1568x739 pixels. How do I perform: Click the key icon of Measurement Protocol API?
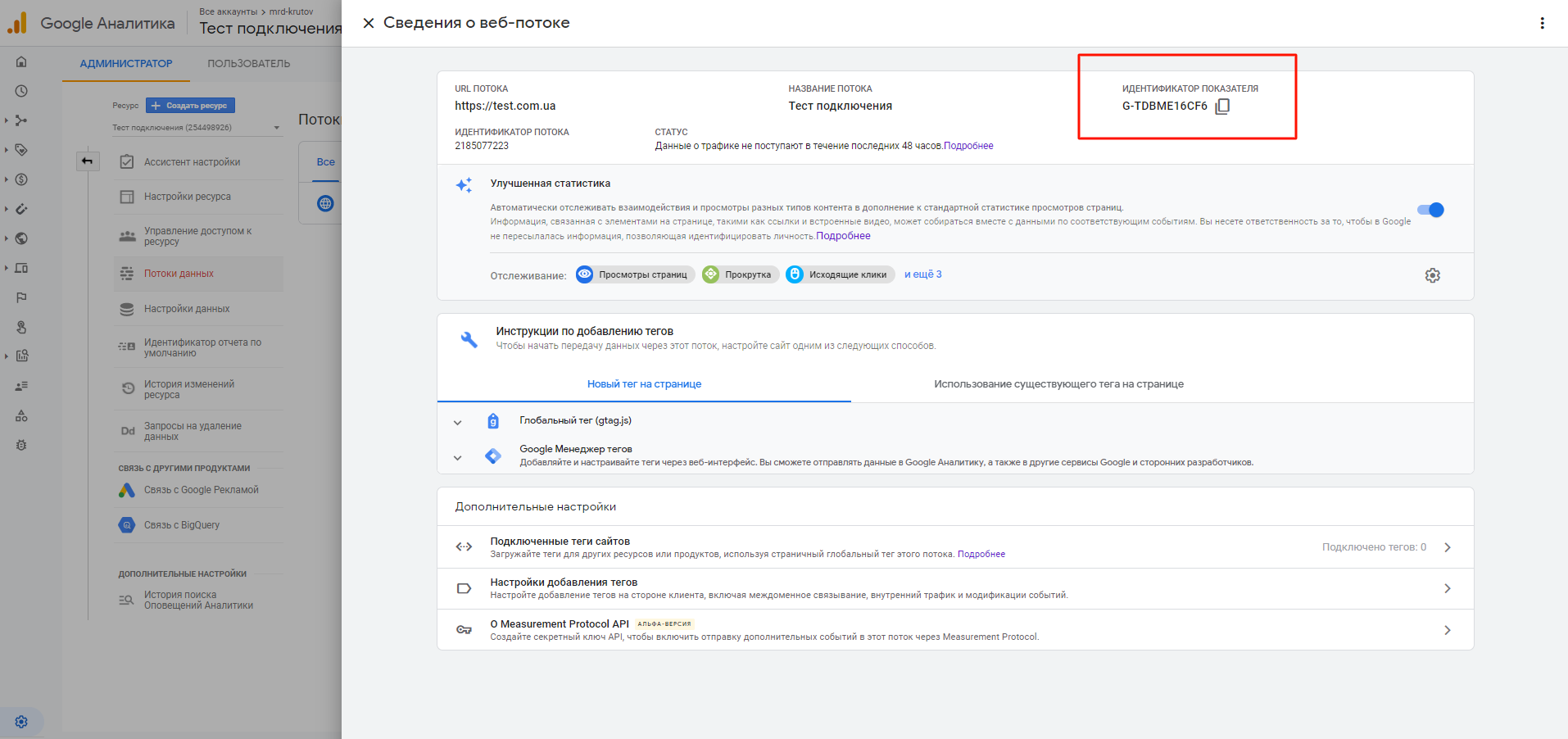tap(464, 629)
